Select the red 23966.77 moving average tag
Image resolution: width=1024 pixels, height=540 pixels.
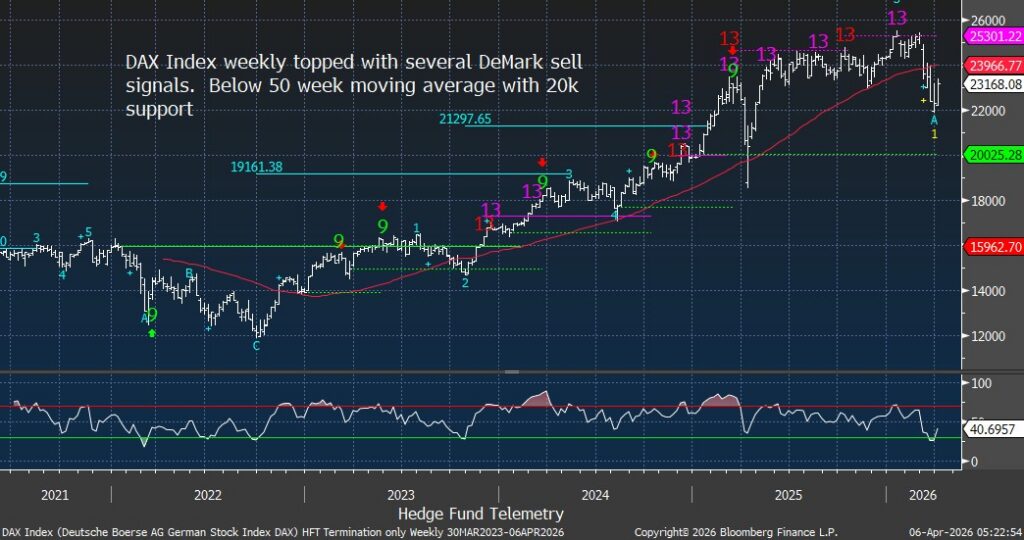(991, 66)
